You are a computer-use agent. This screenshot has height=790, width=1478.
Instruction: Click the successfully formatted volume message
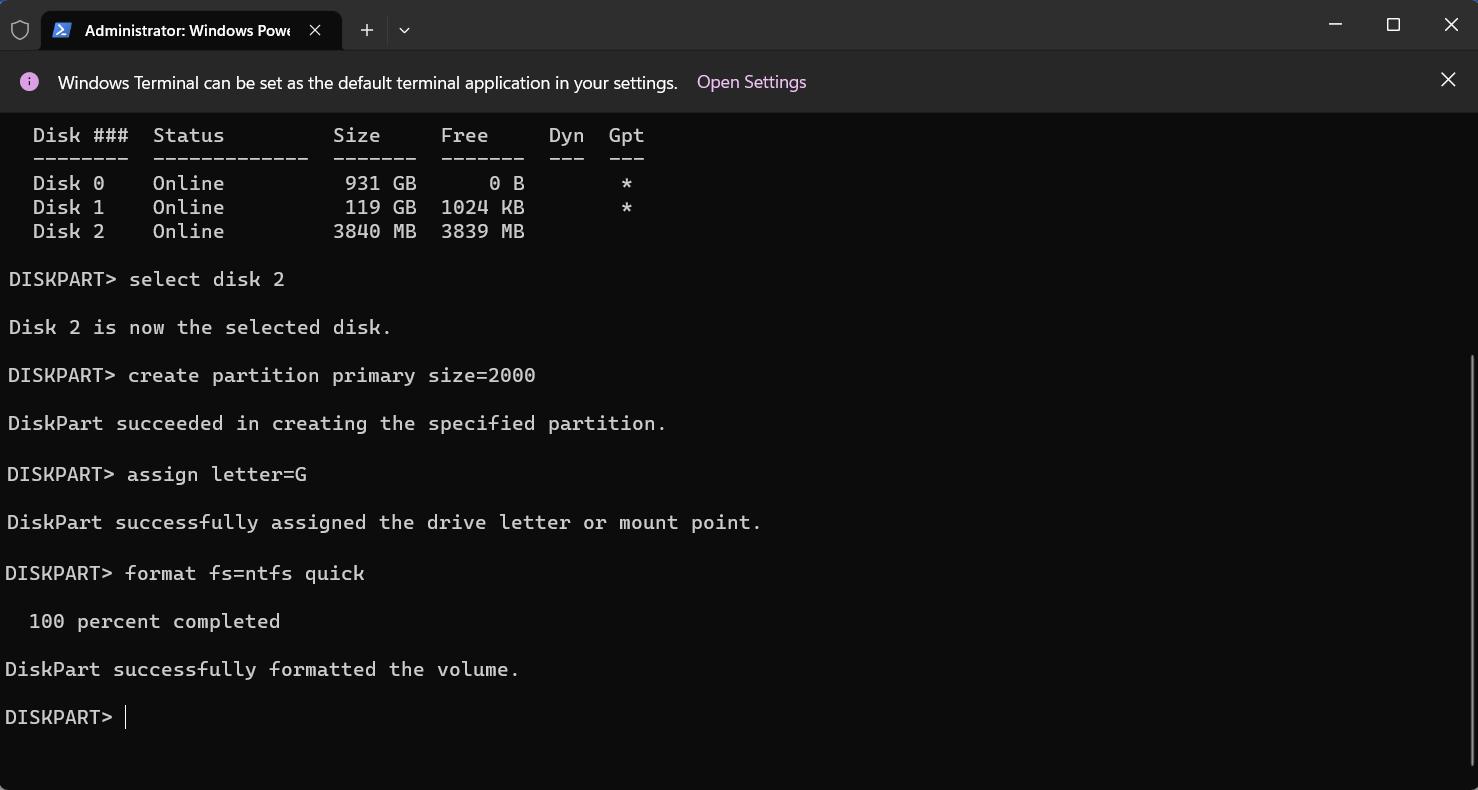pyautogui.click(x=262, y=669)
